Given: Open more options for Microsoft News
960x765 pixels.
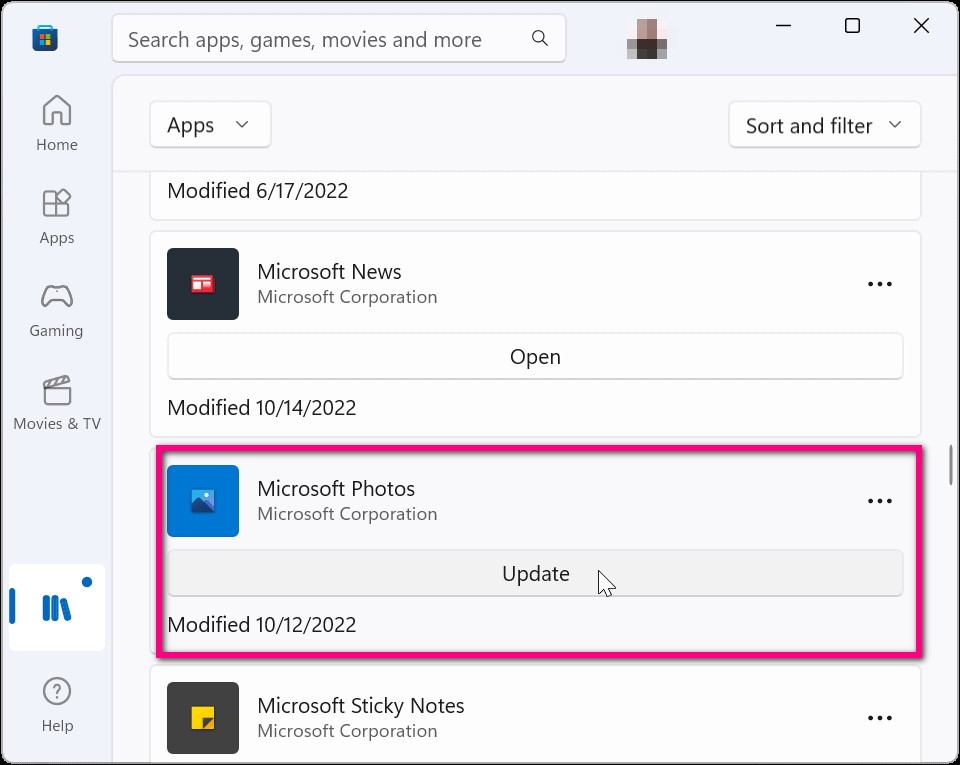Looking at the screenshot, I should pos(879,284).
